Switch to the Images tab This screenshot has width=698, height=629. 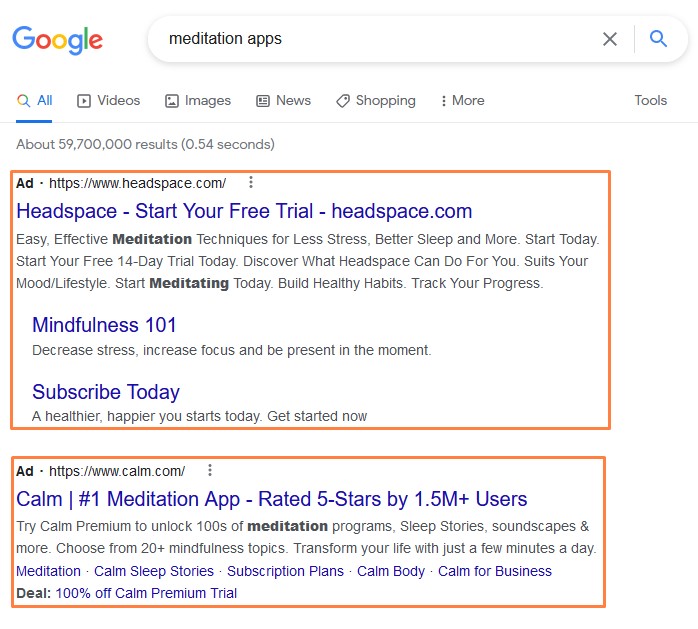coord(198,101)
